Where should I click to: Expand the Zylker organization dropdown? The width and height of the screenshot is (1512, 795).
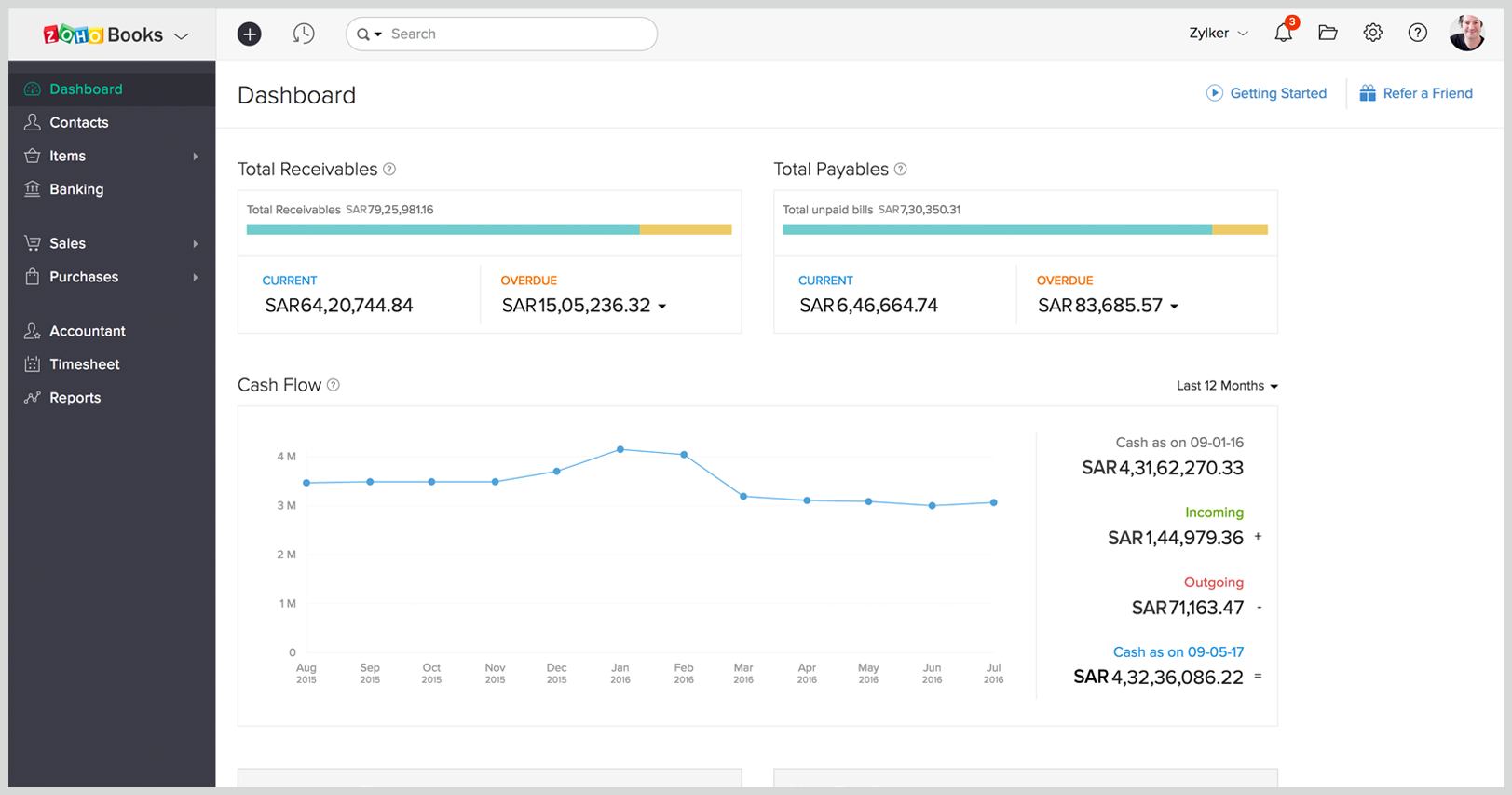point(1218,34)
